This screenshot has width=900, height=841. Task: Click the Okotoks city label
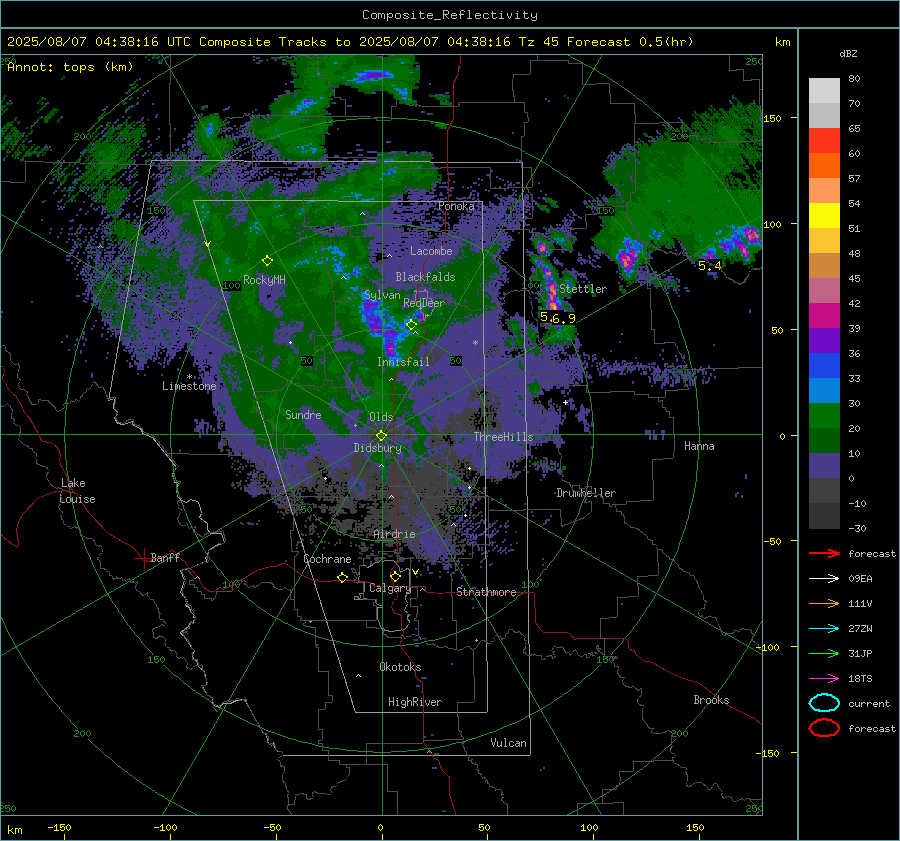[400, 667]
